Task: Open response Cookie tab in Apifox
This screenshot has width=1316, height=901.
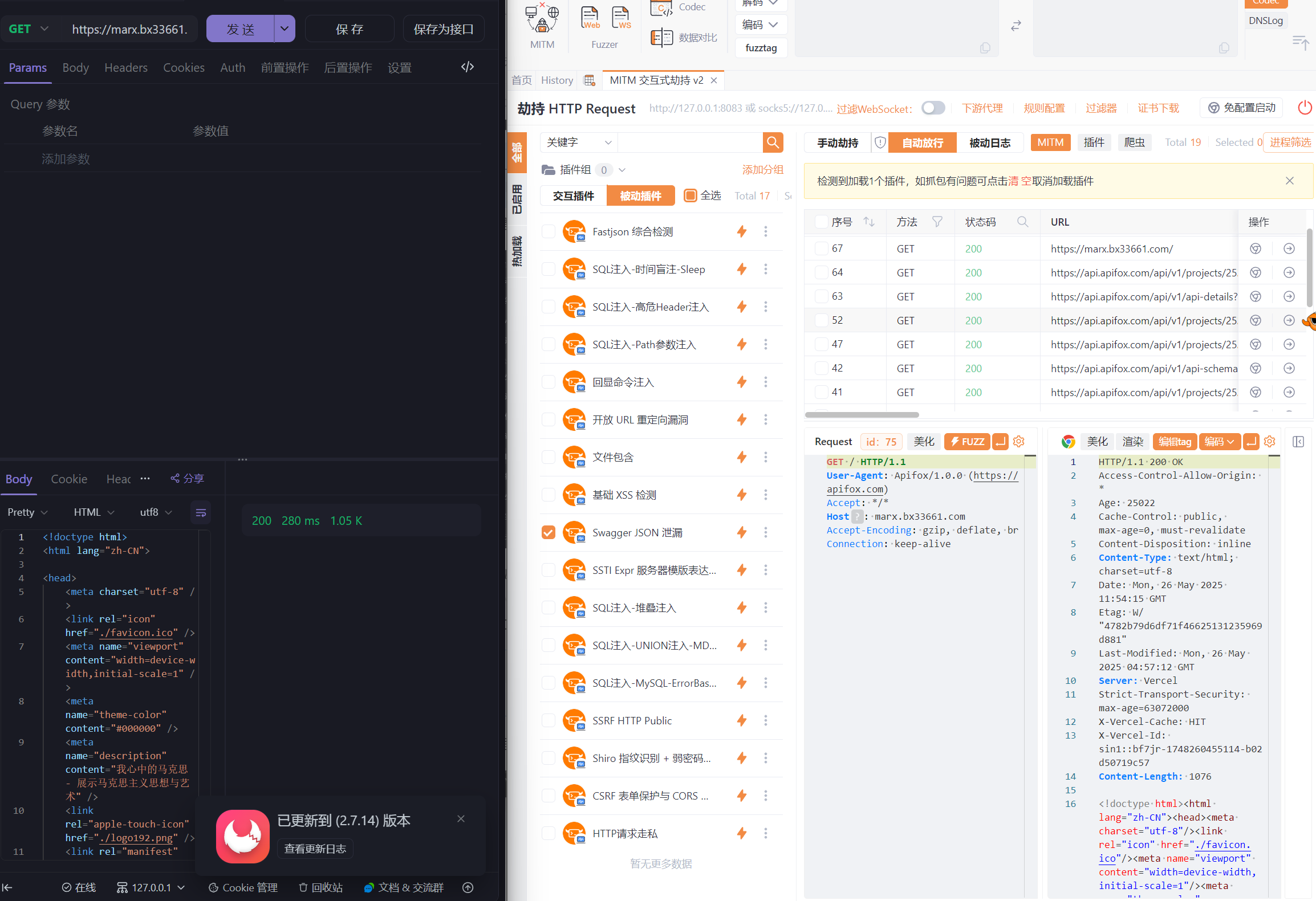Action: 69,479
